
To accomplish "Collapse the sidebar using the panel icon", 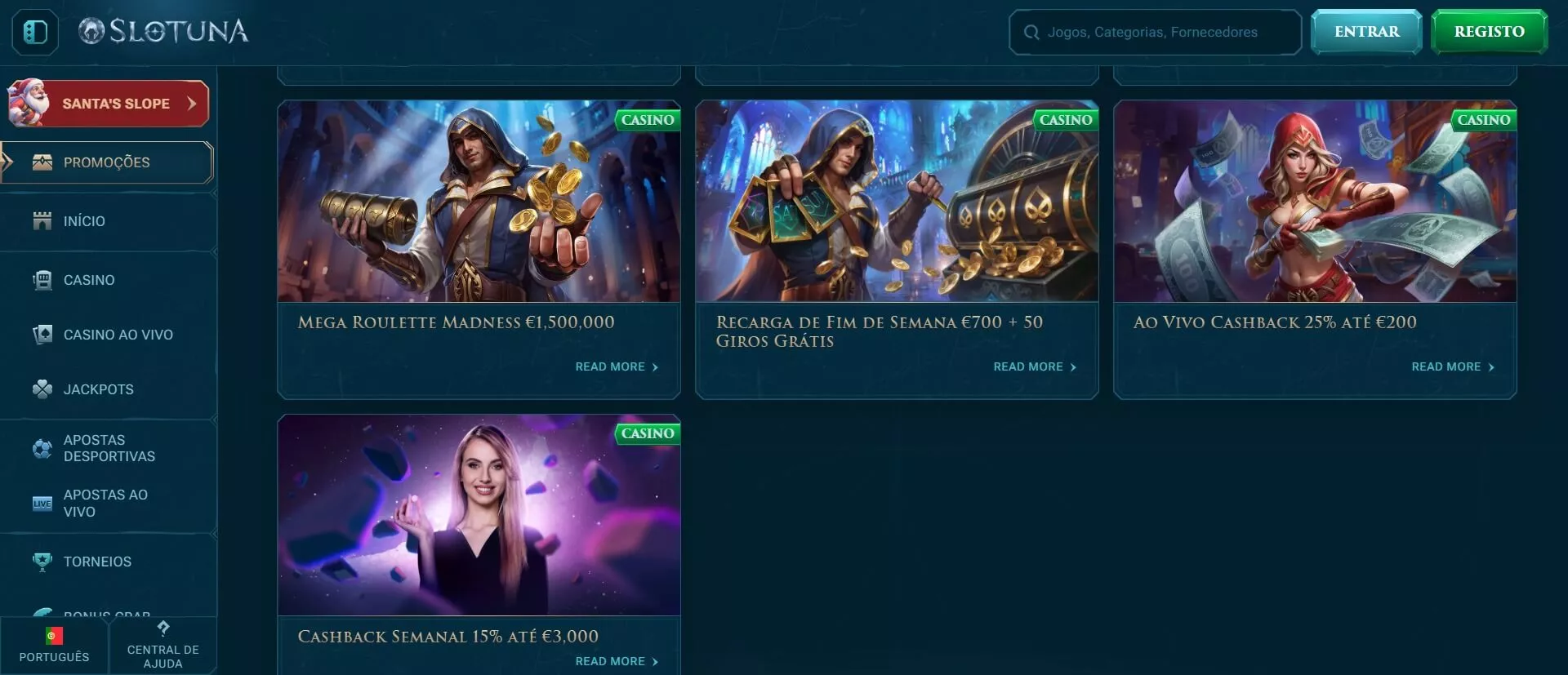I will coord(35,32).
